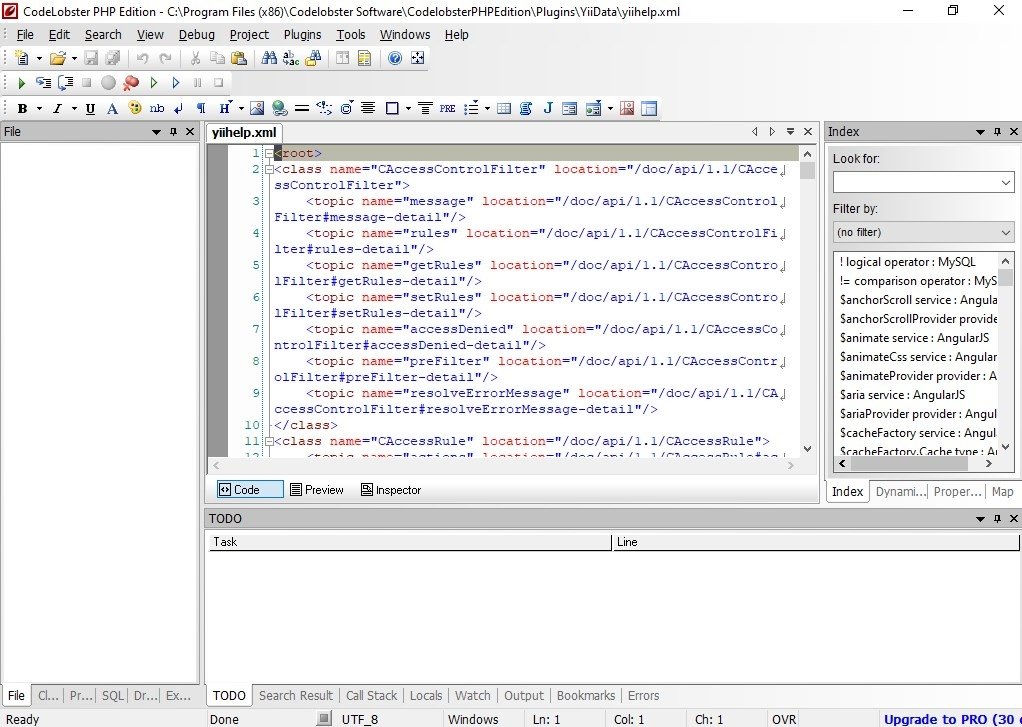Screen dimensions: 1022x727
Task: Switch to the SQL panel tab
Action: point(112,696)
